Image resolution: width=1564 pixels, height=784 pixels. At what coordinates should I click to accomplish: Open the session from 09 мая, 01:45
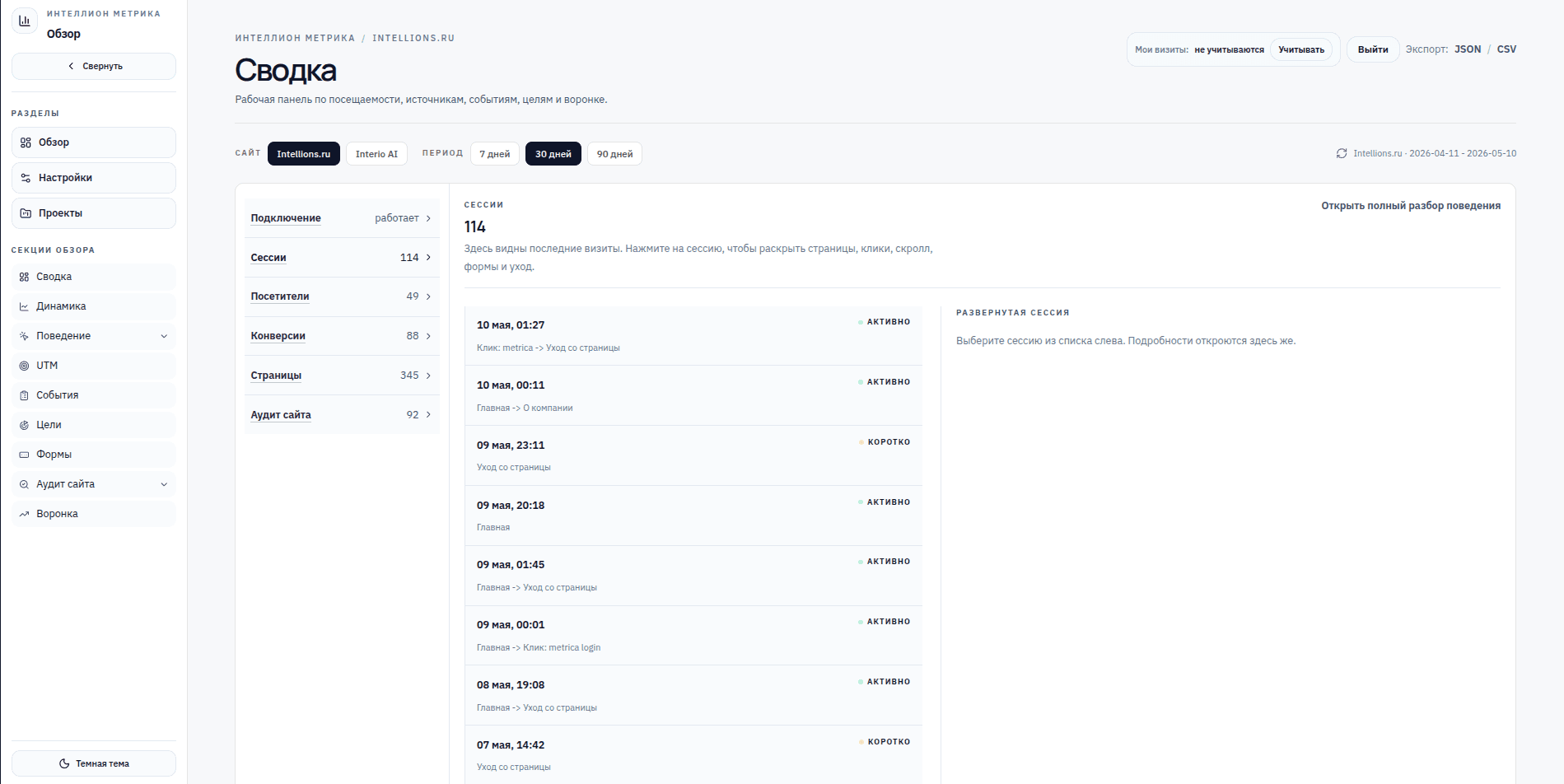pos(693,576)
